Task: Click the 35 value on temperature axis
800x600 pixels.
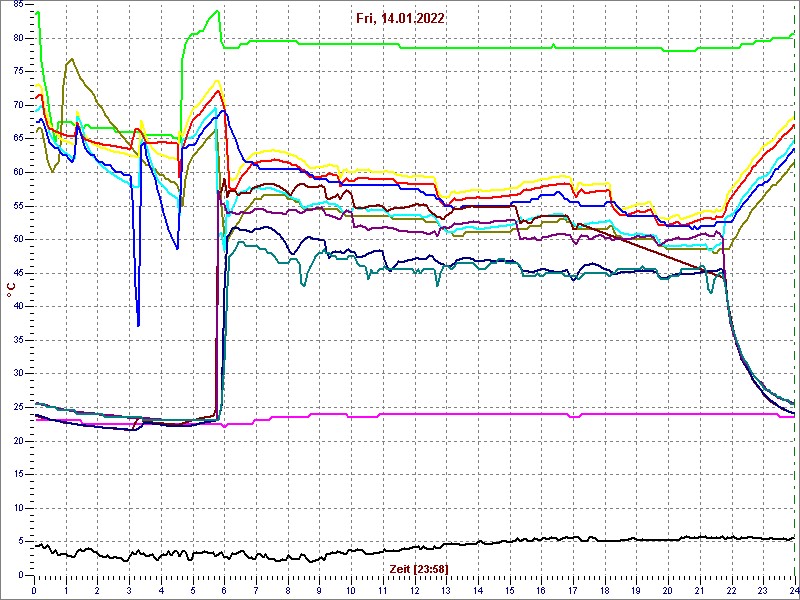Action: (19, 340)
